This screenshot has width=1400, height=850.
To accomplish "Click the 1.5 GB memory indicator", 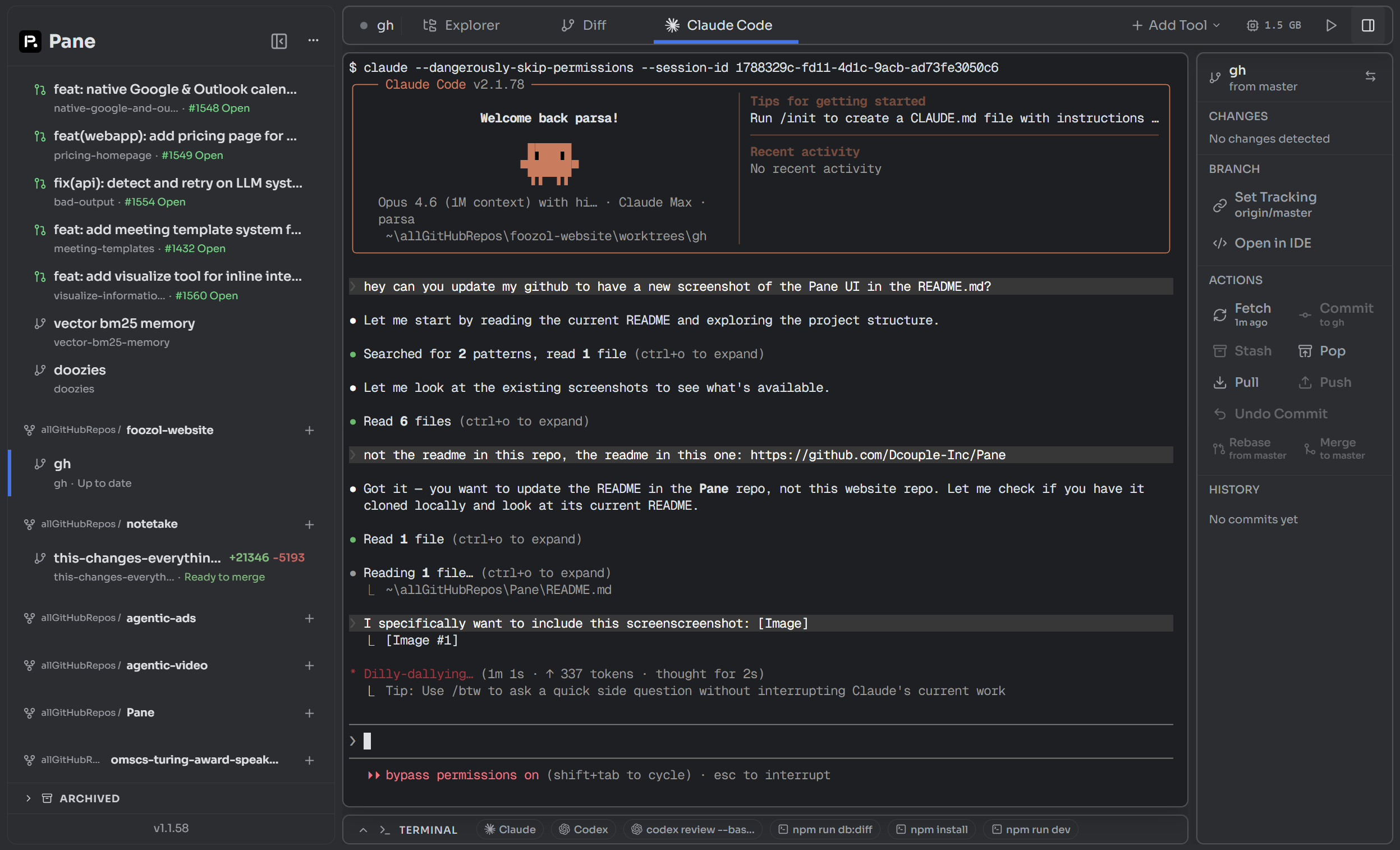I will [1274, 25].
